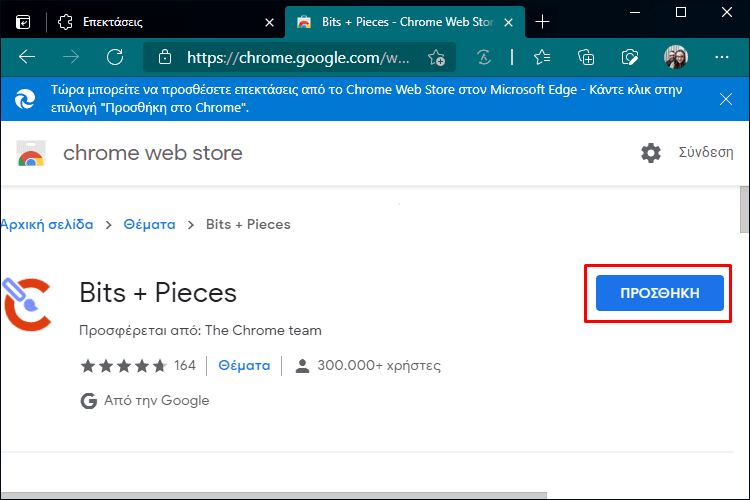The image size is (750, 500).
Task: Open Αρχική σελίδα breadcrumb link
Action: click(47, 224)
